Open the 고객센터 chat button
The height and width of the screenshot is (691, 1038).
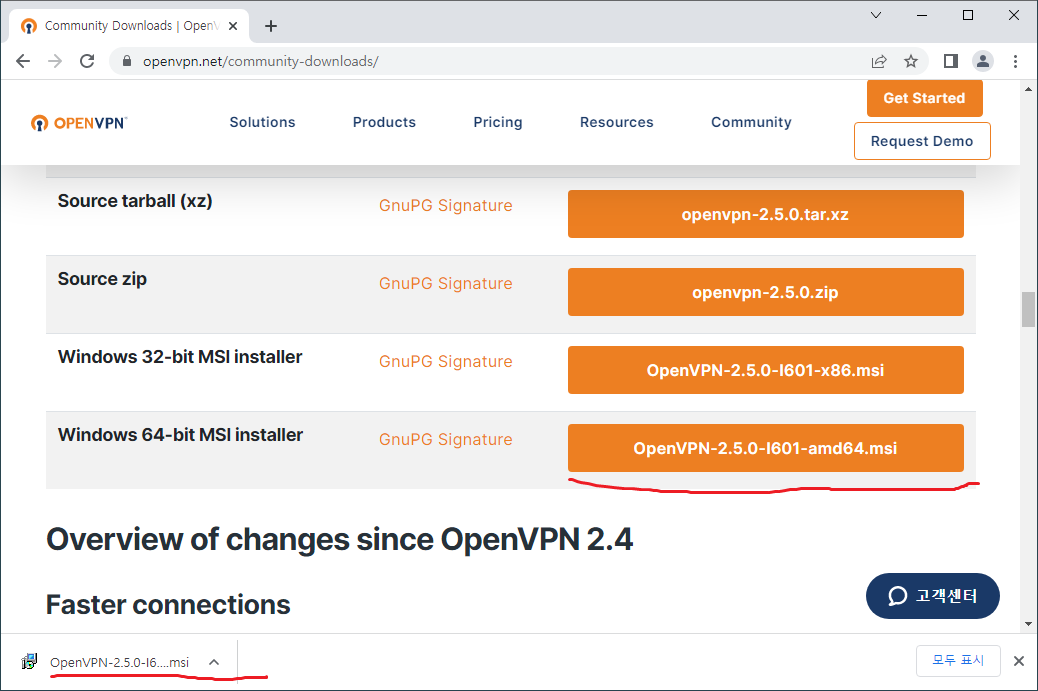click(933, 596)
